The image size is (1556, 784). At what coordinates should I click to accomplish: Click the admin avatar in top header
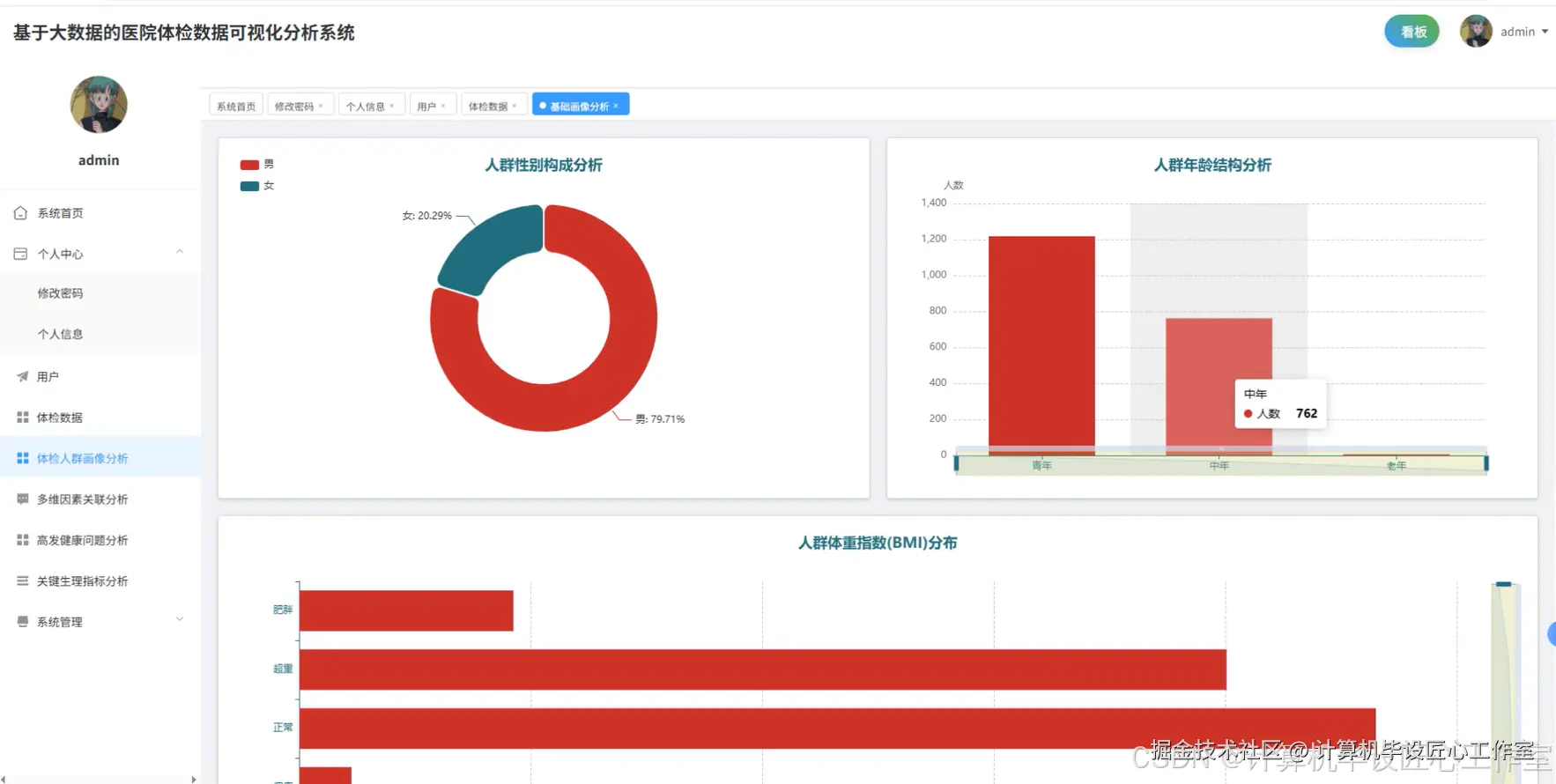(1476, 31)
